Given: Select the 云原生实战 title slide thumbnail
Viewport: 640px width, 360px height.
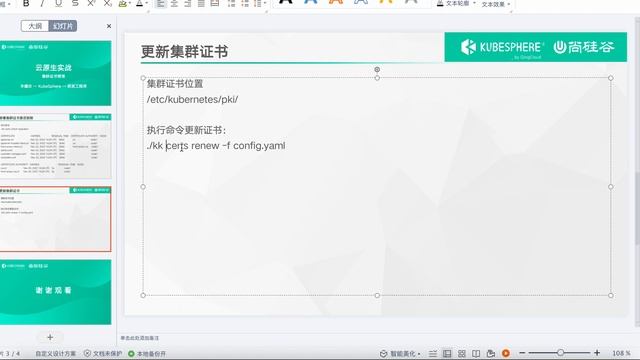Looking at the screenshot, I should pos(55,73).
